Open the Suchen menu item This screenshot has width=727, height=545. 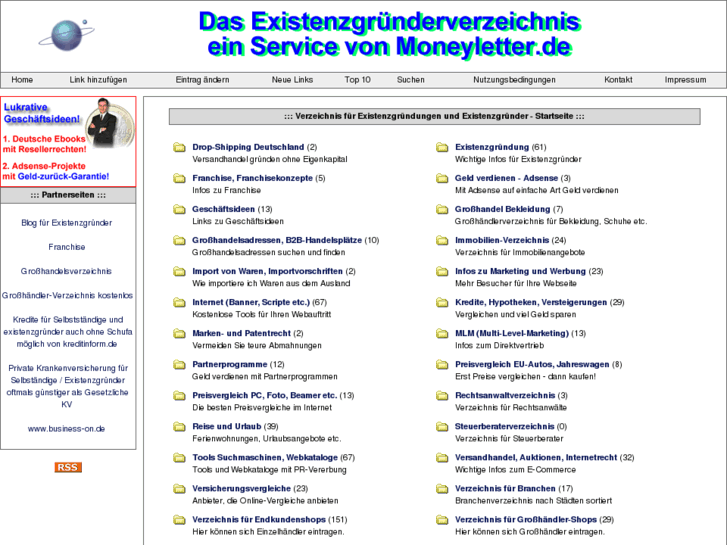point(411,80)
